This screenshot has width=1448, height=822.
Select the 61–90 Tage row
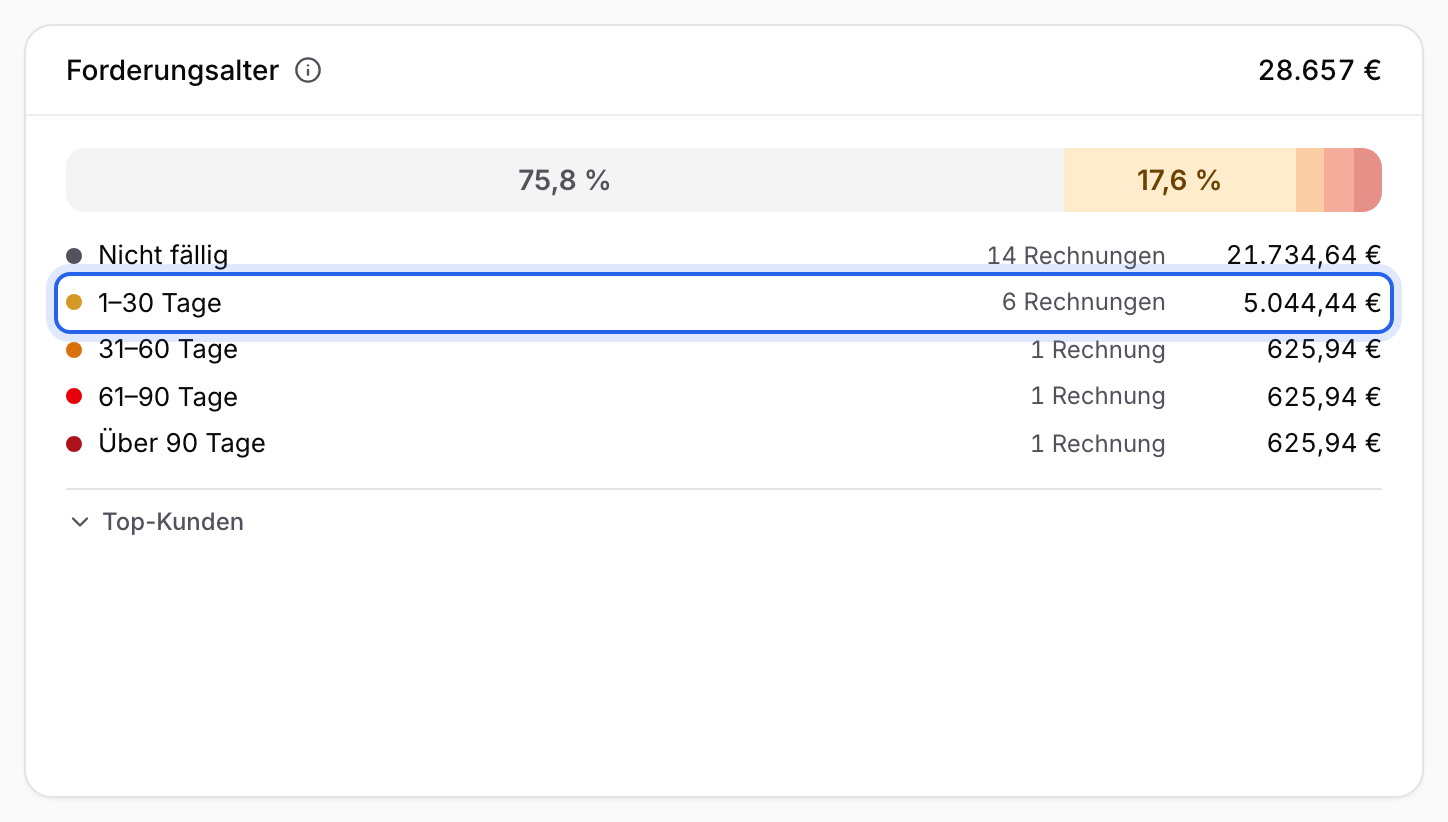(724, 397)
